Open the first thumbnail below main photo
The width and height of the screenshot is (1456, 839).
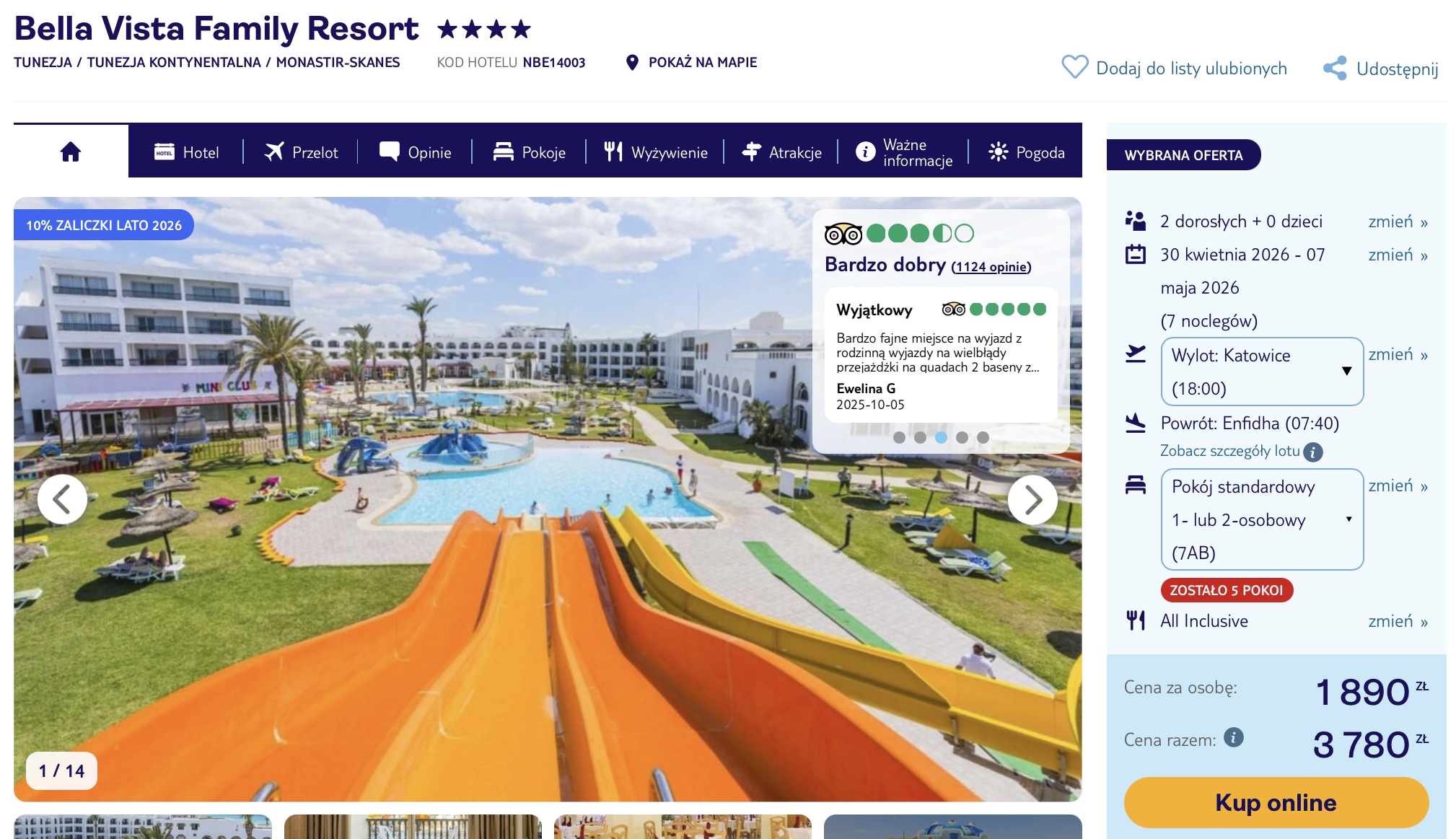click(143, 827)
